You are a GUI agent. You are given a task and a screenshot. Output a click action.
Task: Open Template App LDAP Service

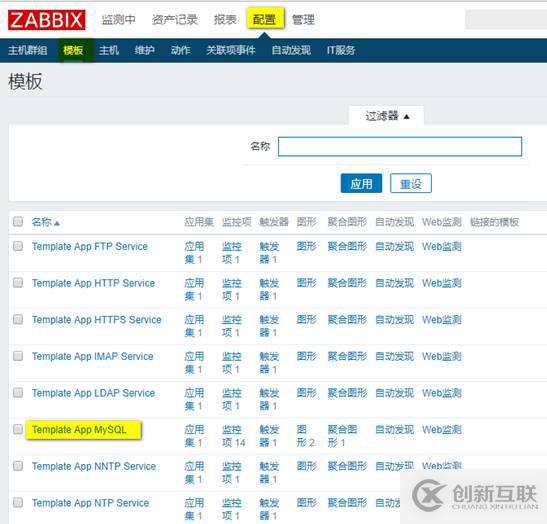click(93, 393)
